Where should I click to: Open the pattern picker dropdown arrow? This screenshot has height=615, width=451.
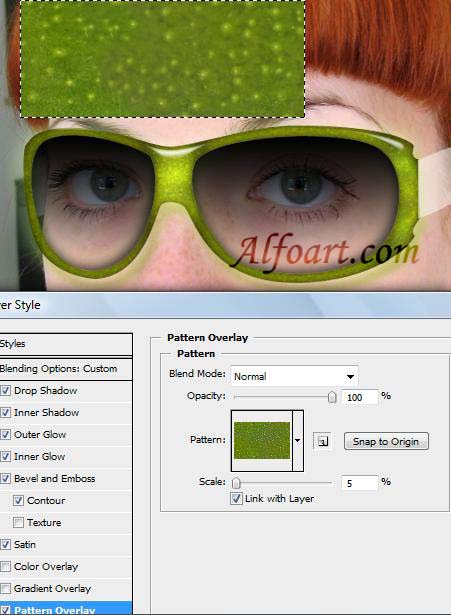pos(298,440)
